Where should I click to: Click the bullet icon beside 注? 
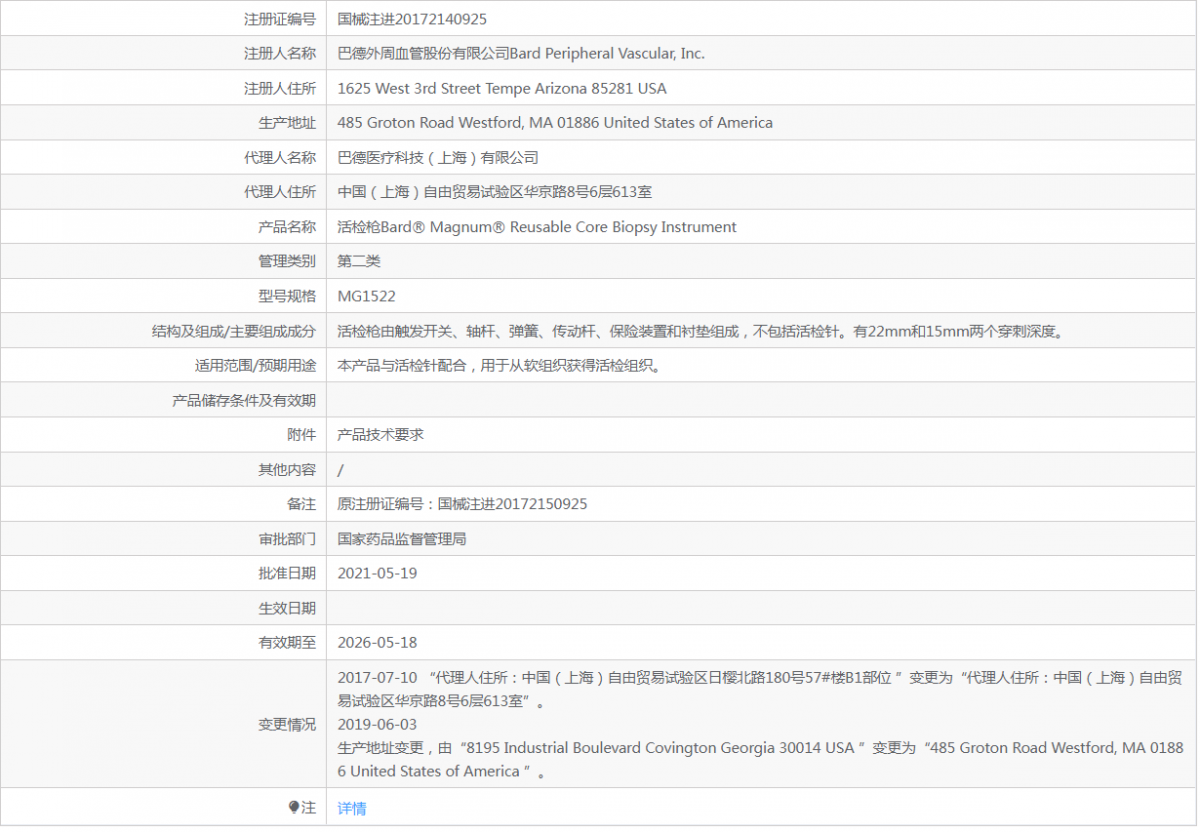pyautogui.click(x=294, y=807)
